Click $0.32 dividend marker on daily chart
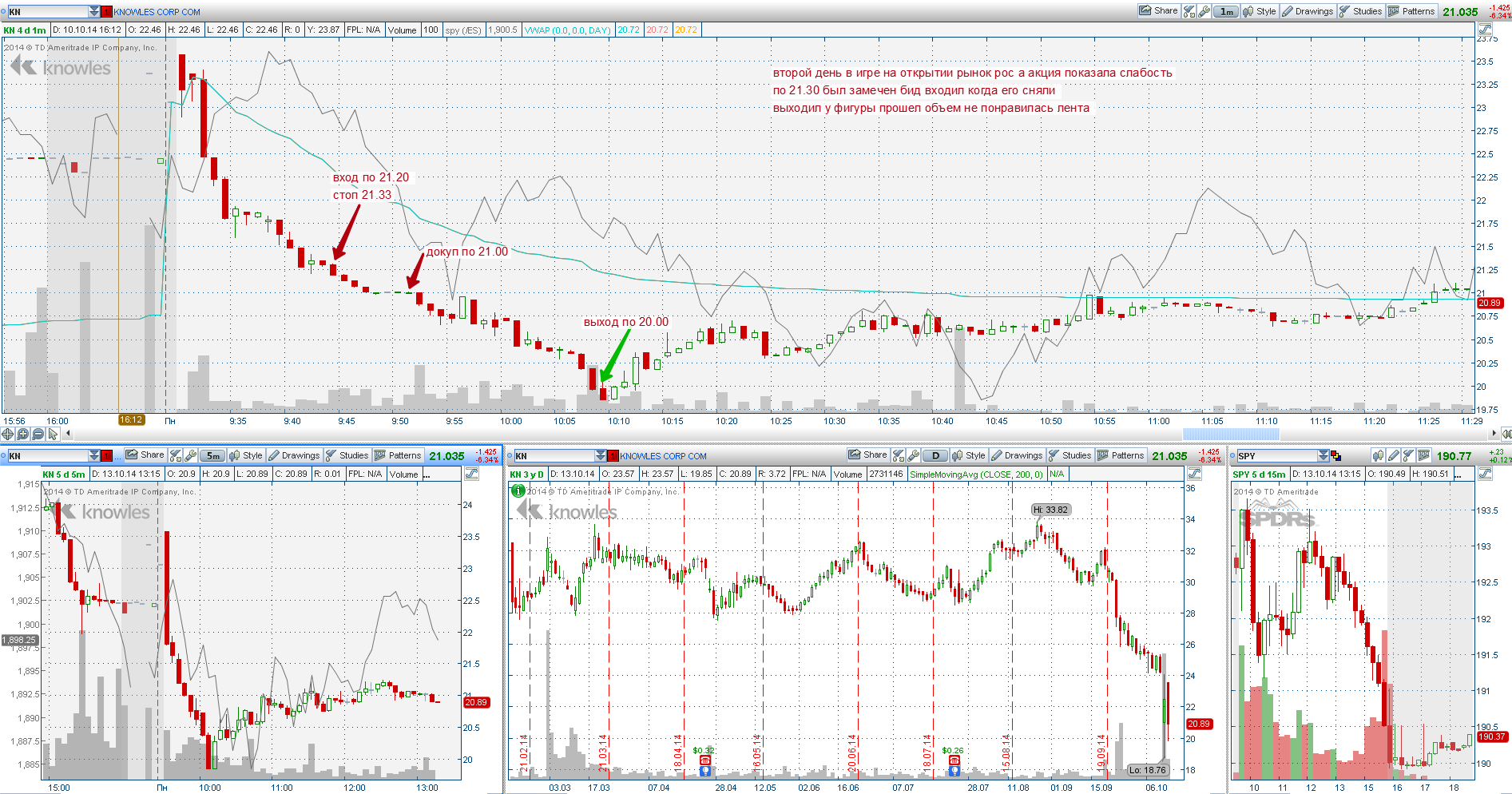The width and height of the screenshot is (1512, 794). click(703, 750)
